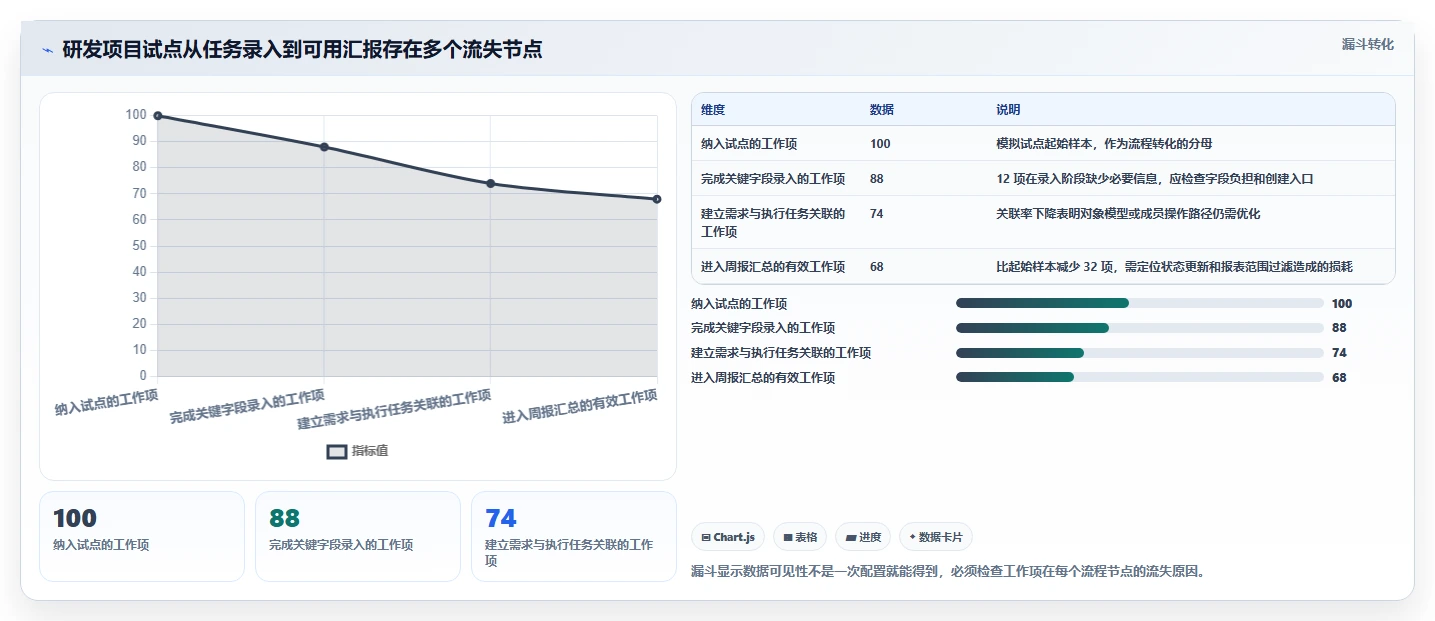Click the chart data point at value 100

coord(158,116)
